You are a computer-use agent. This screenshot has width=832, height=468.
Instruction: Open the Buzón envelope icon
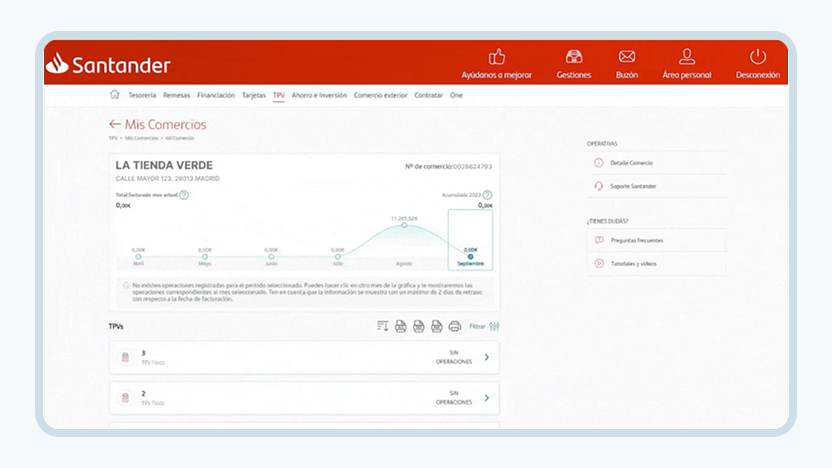point(627,56)
